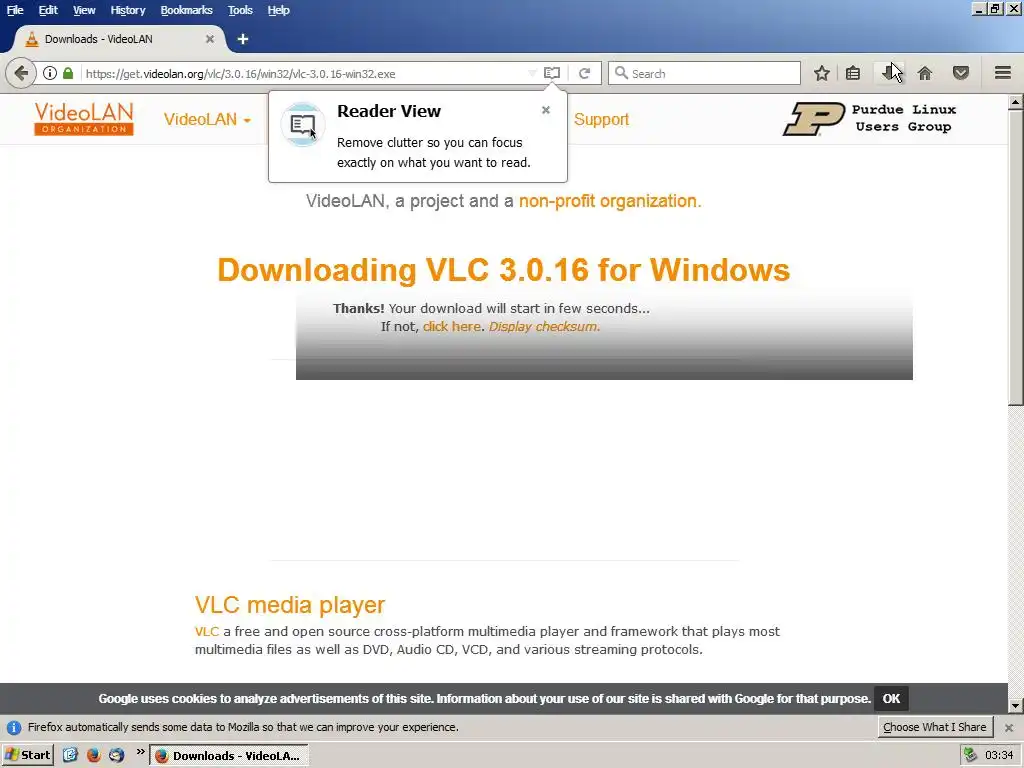Click the URL address bar field
Screen dimensions: 1024x768
pos(304,73)
